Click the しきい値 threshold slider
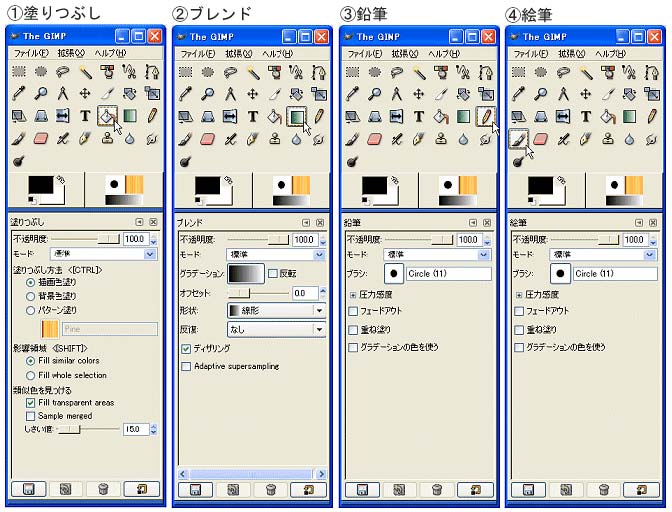672x512 pixels. (88, 429)
